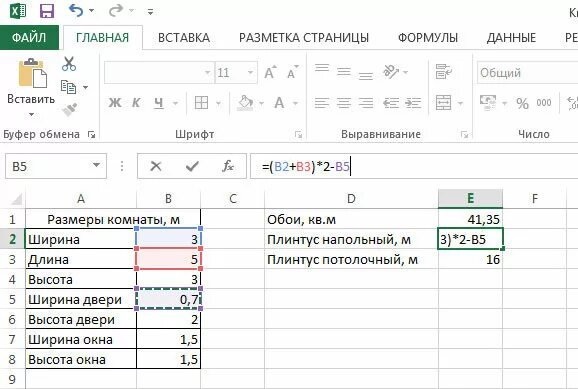
Task: Click the Undo arrow icon
Action: (x=76, y=11)
